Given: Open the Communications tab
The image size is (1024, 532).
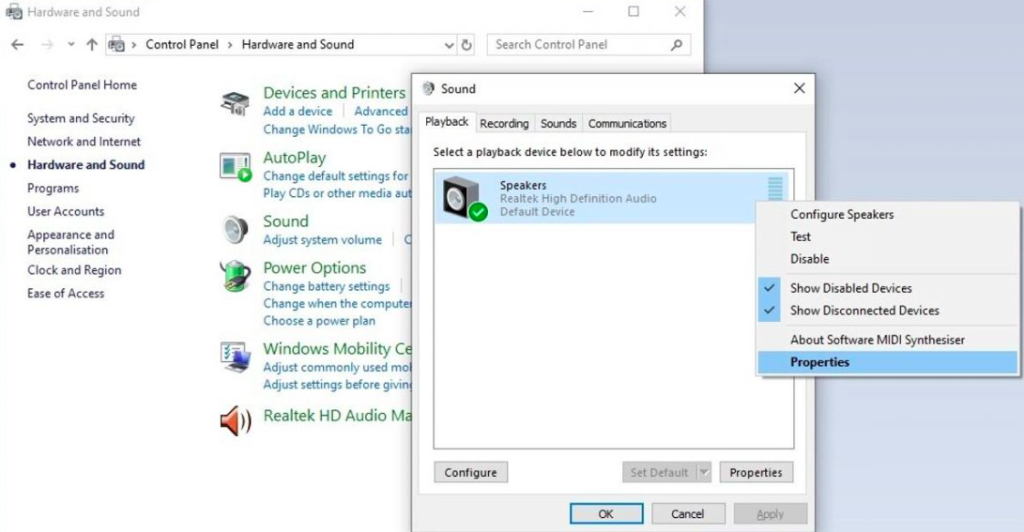Looking at the screenshot, I should click(627, 123).
